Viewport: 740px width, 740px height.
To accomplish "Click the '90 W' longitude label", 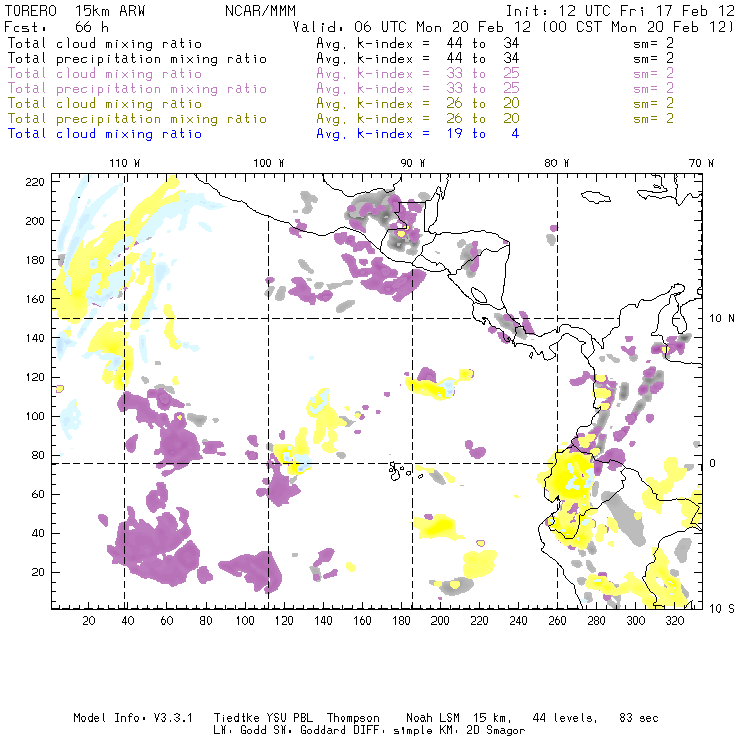I will coord(413,163).
